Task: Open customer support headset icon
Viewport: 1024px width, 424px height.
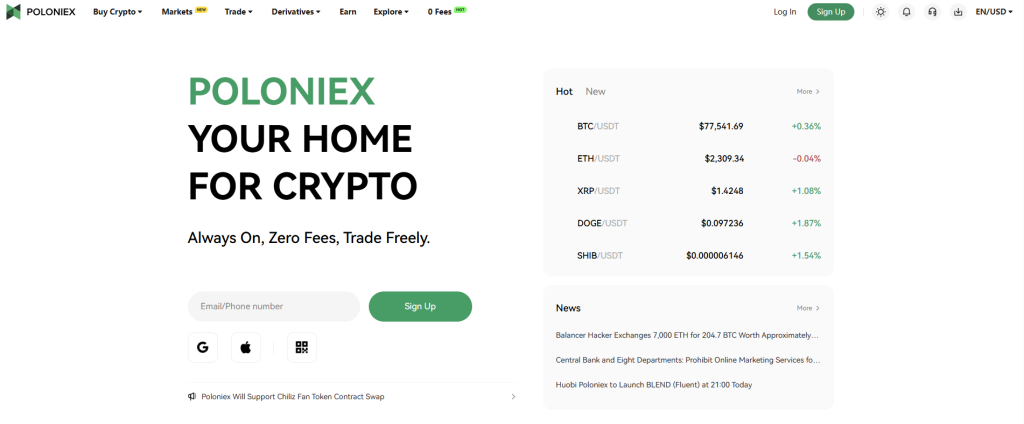Action: coord(932,12)
